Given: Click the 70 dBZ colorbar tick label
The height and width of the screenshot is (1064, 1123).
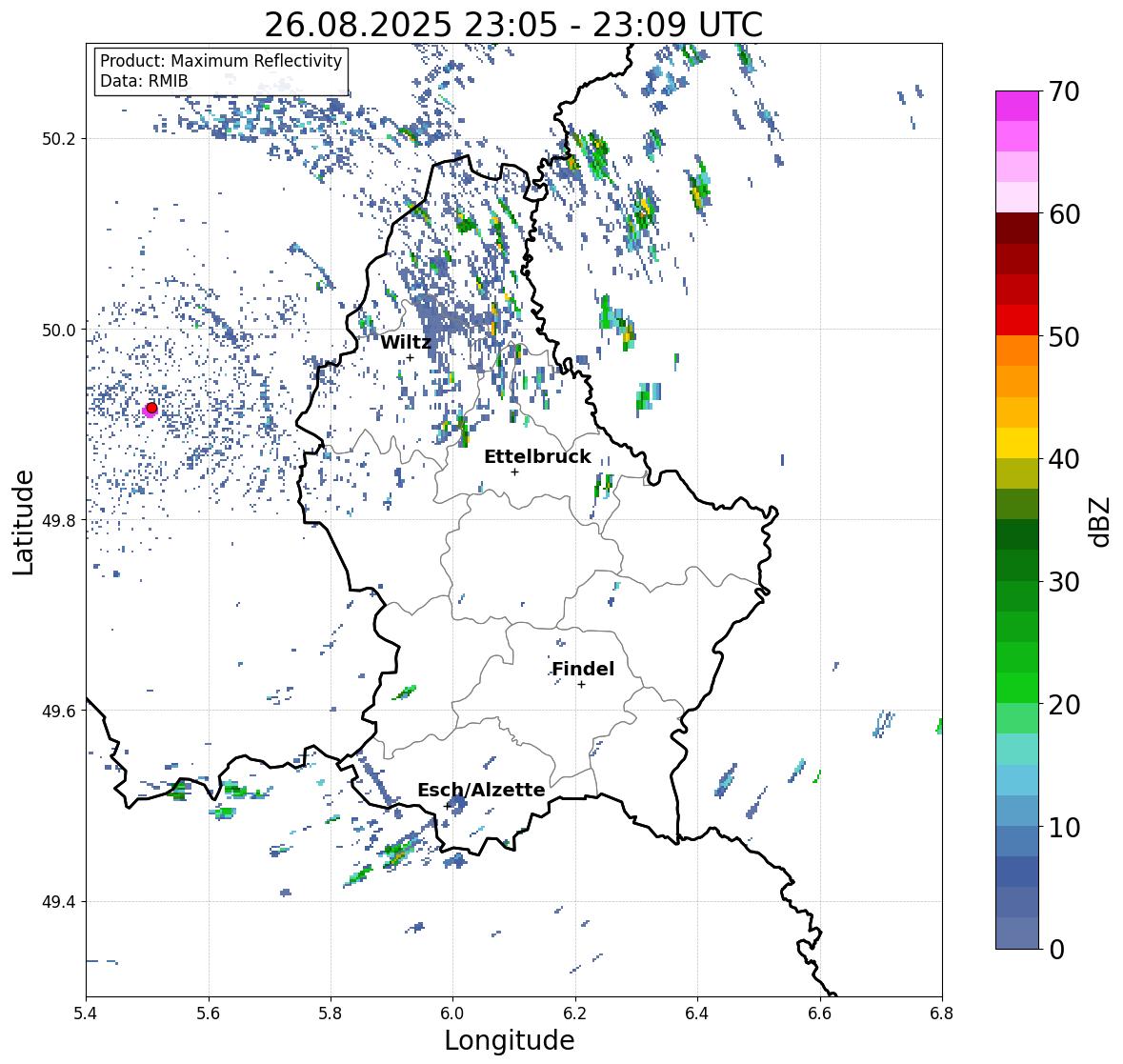Looking at the screenshot, I should [1064, 91].
